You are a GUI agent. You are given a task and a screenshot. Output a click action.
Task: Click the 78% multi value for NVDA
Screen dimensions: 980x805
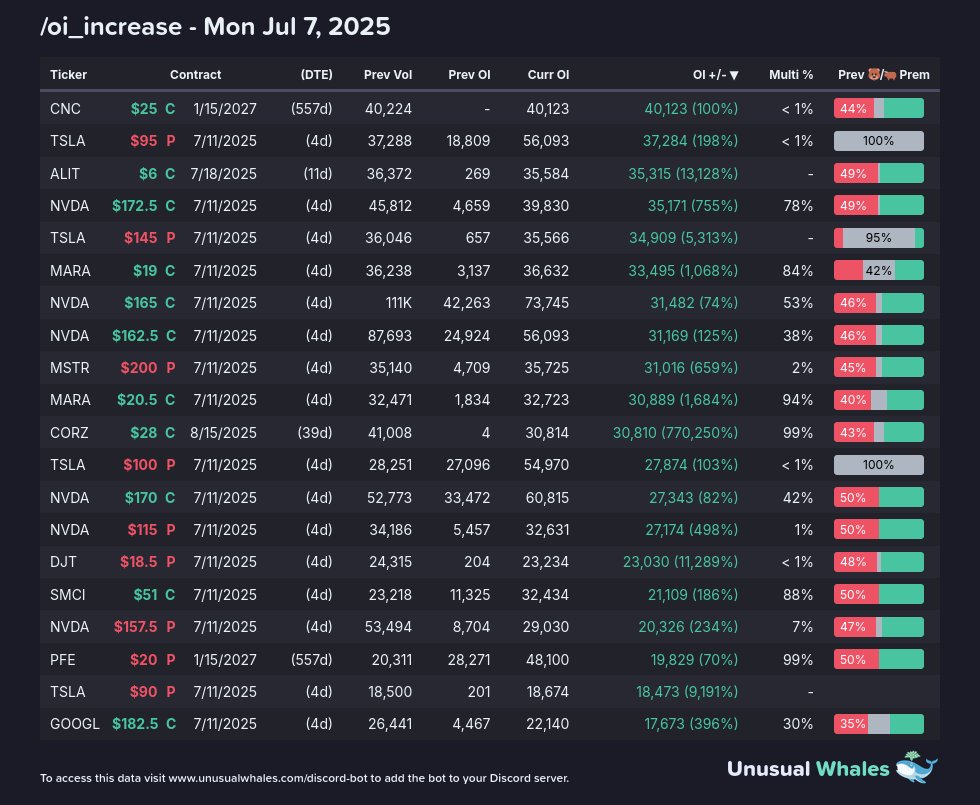point(798,206)
